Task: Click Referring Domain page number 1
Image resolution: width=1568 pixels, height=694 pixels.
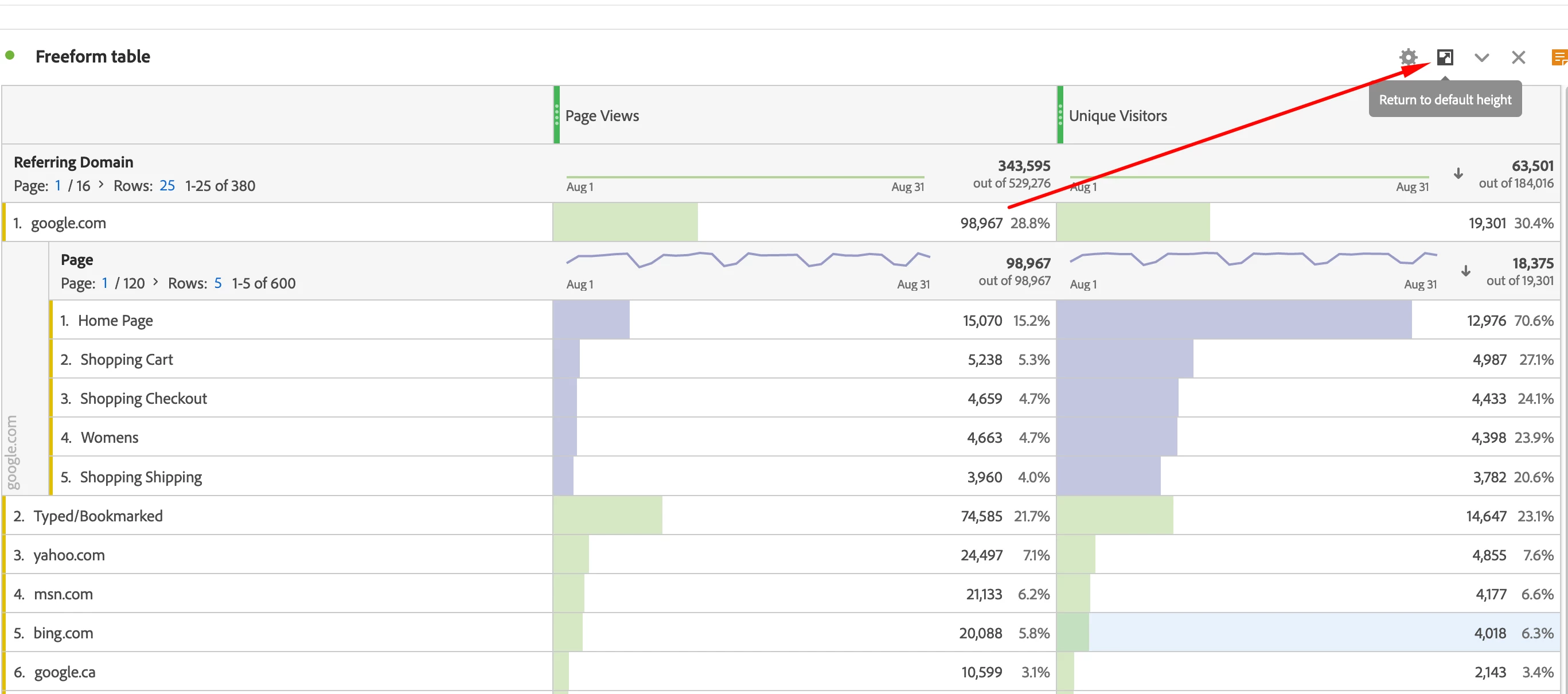Action: (58, 186)
